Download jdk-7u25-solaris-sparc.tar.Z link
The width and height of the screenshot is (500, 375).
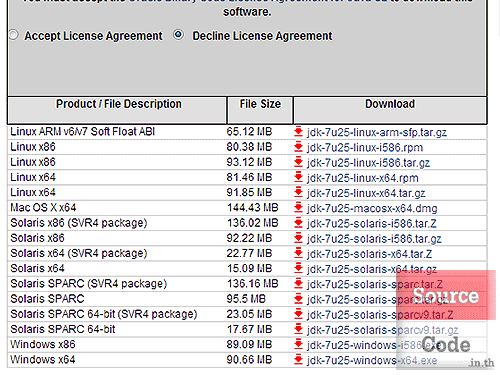point(375,285)
